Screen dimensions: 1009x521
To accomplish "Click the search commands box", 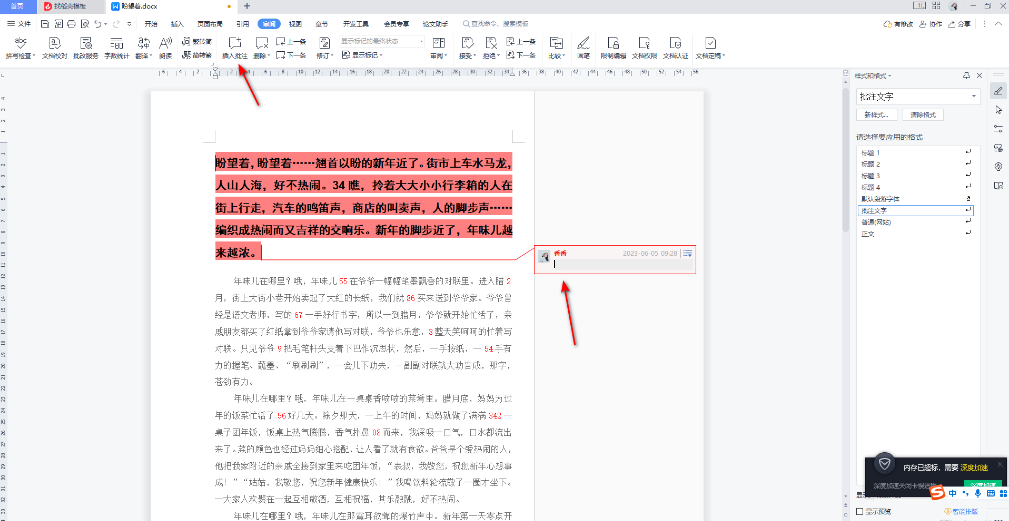I will pyautogui.click(x=495, y=24).
